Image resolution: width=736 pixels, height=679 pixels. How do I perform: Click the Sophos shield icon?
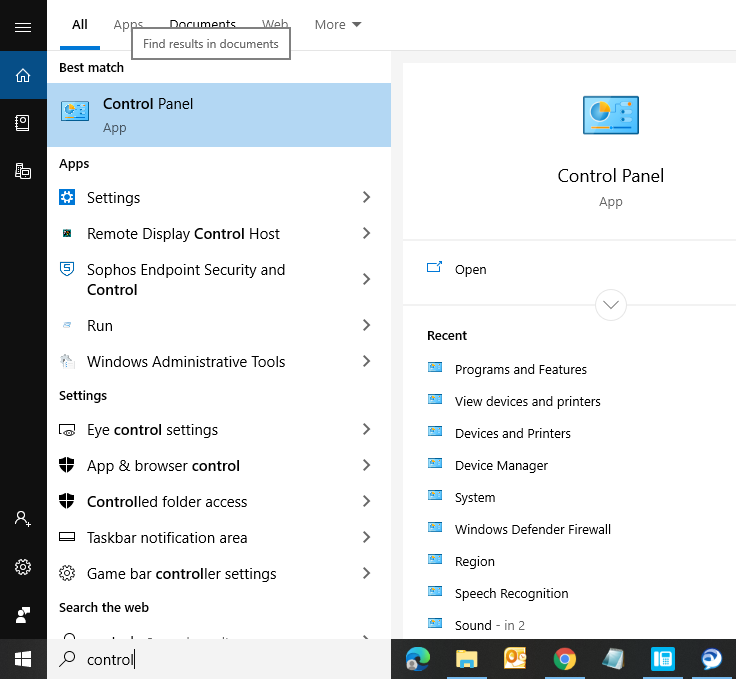(x=67, y=269)
